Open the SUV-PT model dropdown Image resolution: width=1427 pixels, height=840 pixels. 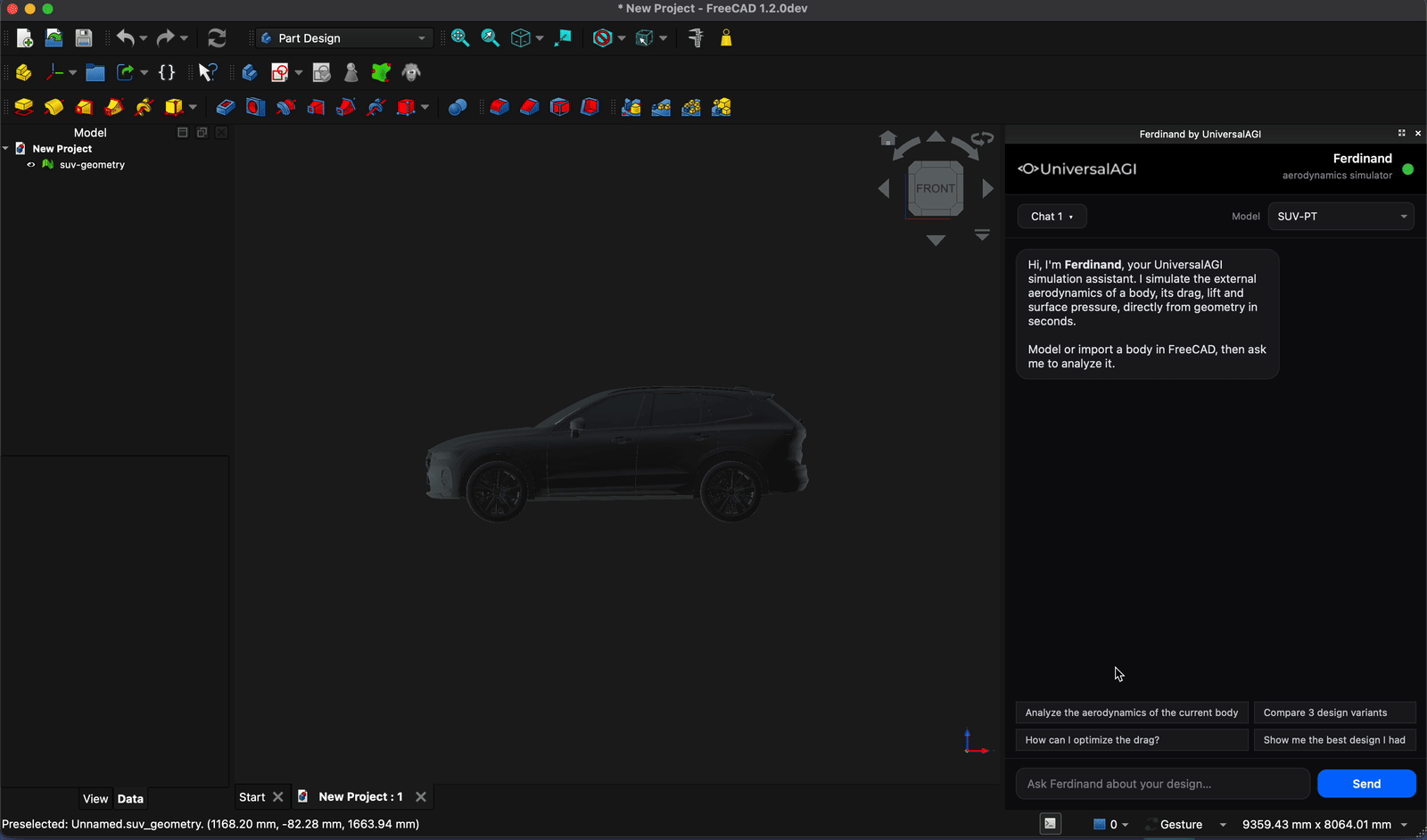click(1341, 217)
